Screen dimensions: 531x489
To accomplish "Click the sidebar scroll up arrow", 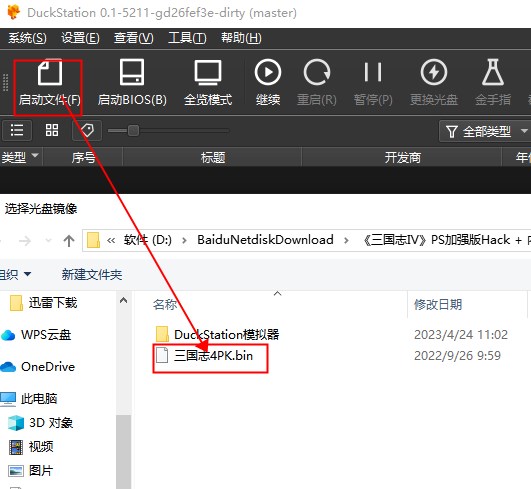I will pyautogui.click(x=123, y=300).
